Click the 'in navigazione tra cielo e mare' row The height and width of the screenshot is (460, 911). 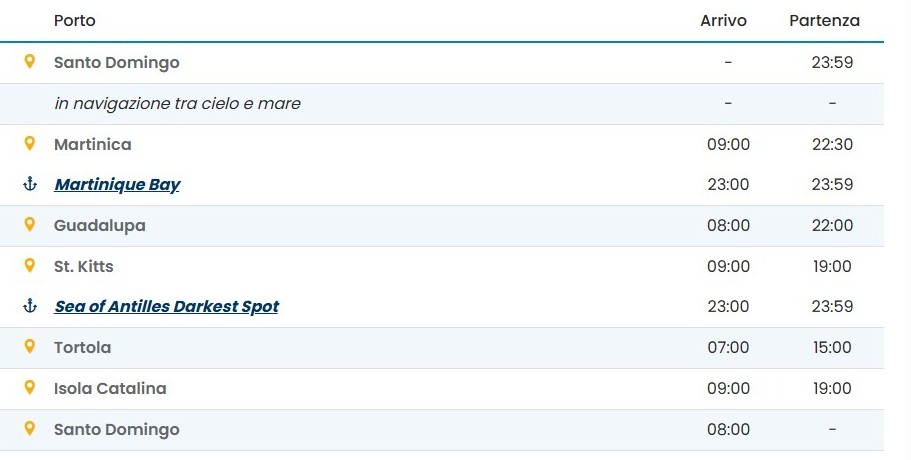[x=442, y=104]
